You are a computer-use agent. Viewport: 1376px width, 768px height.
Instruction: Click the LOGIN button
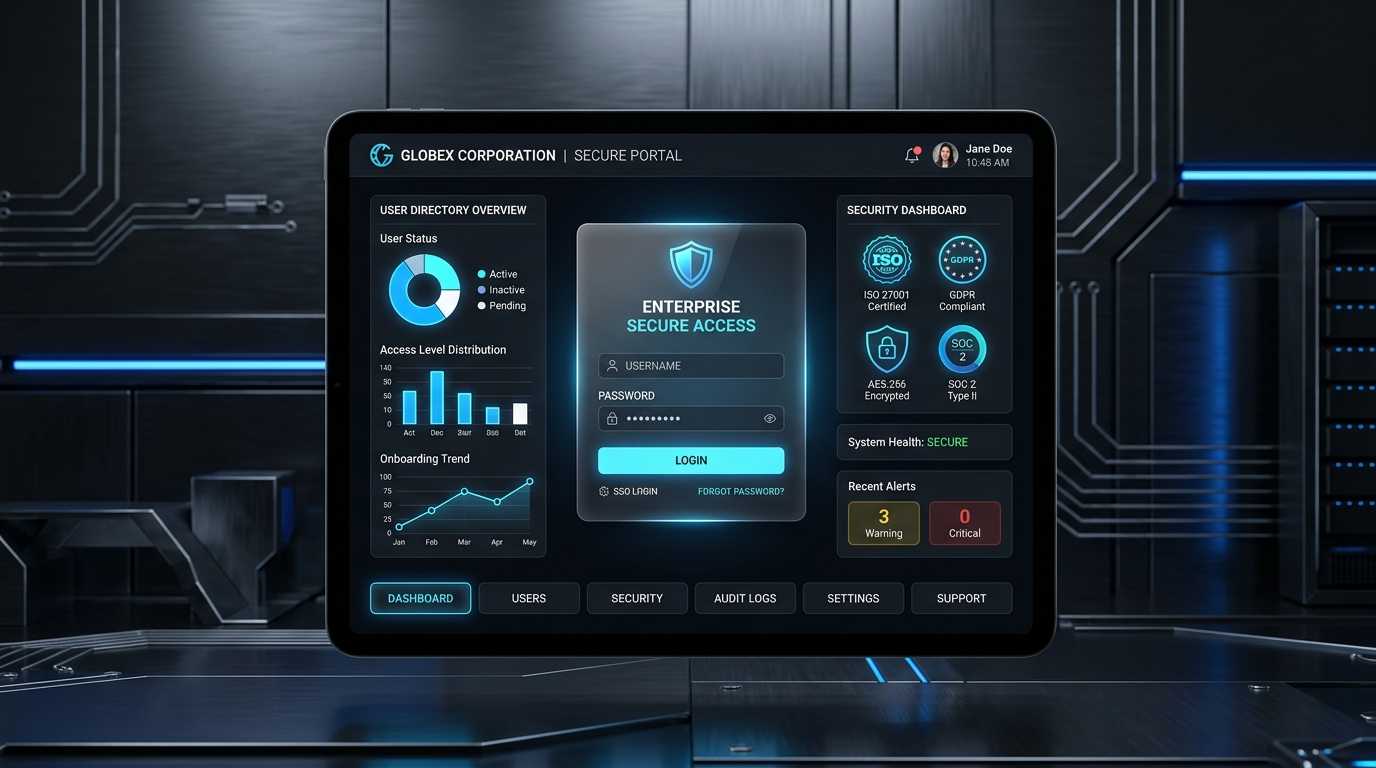691,460
